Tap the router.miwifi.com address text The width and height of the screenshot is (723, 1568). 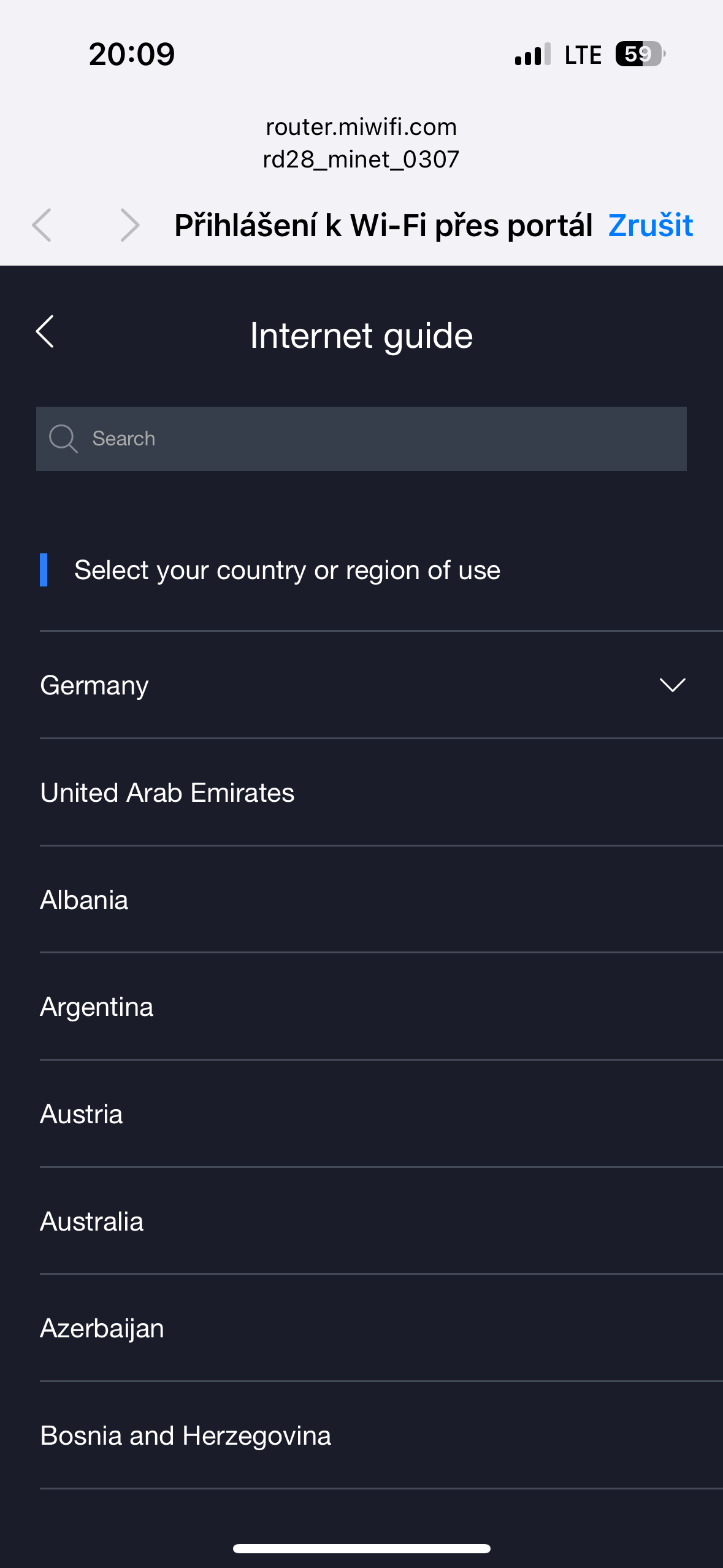click(361, 127)
